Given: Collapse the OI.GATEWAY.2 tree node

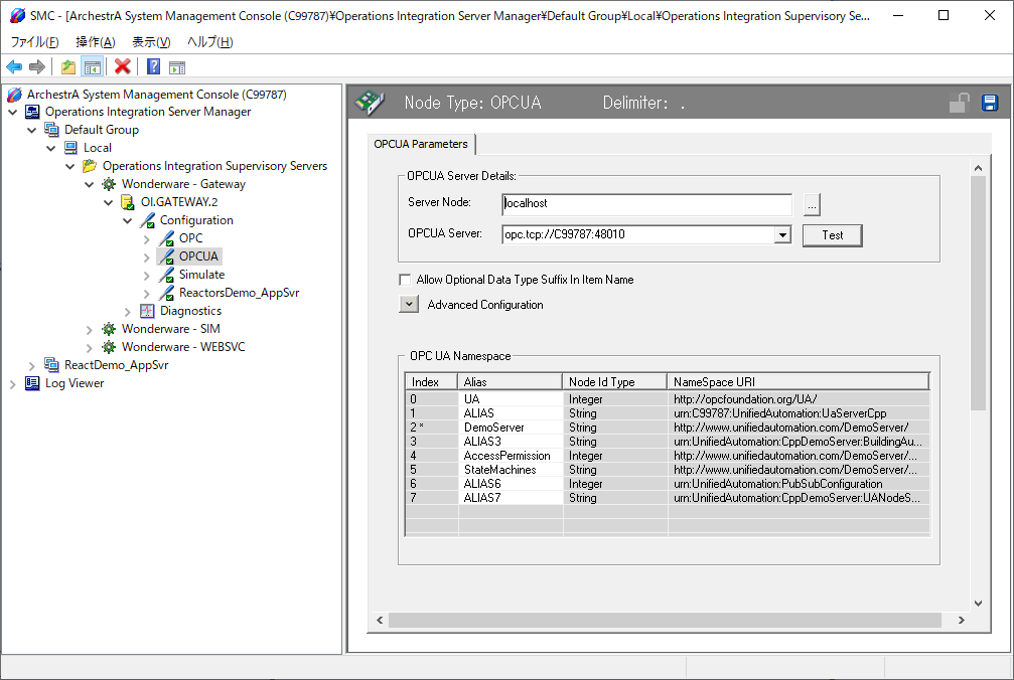Looking at the screenshot, I should (109, 202).
